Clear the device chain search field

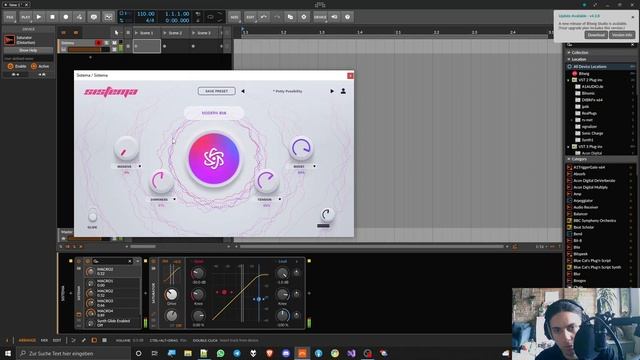(130, 261)
